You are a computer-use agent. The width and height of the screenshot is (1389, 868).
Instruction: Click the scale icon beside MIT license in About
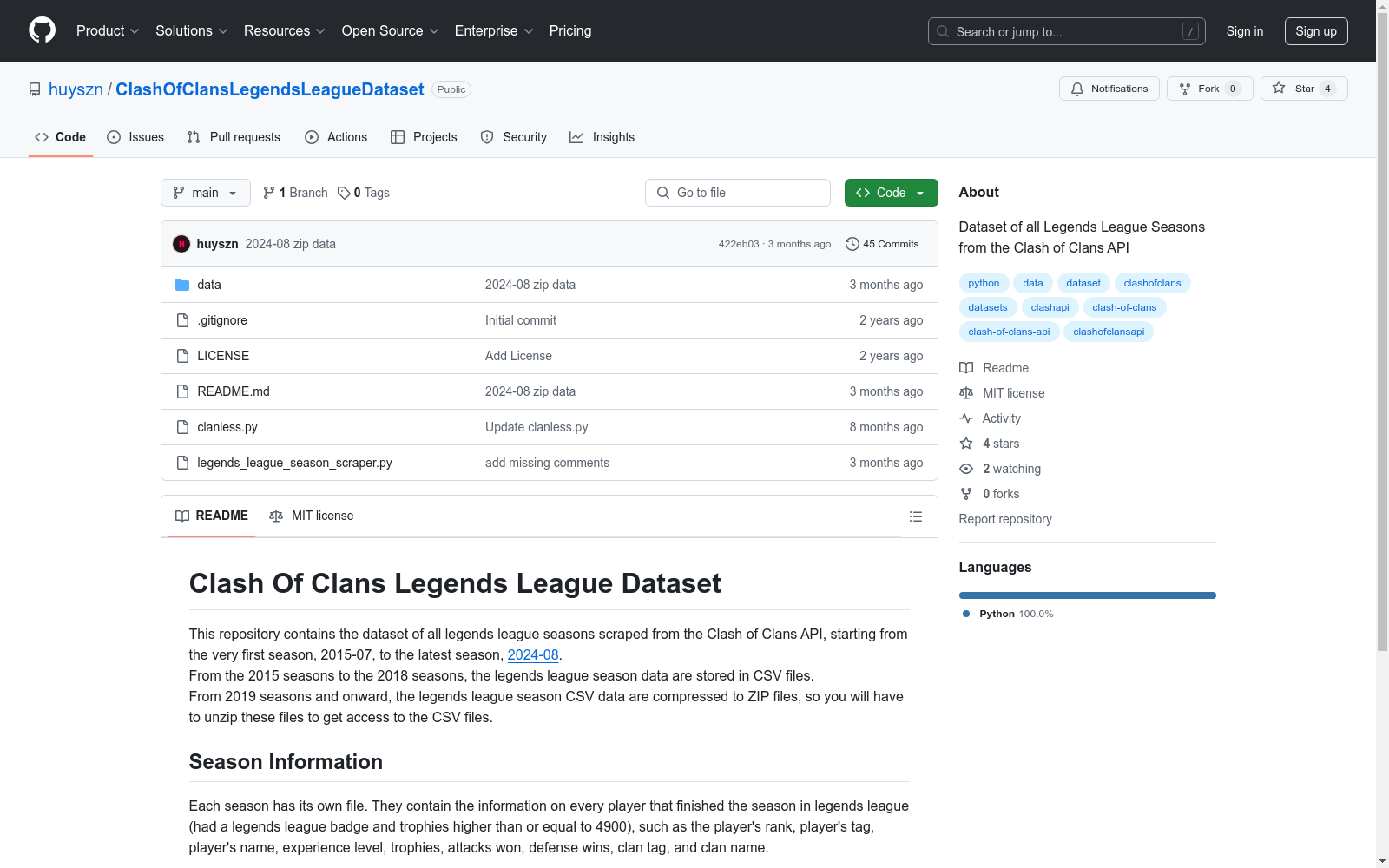click(x=966, y=393)
